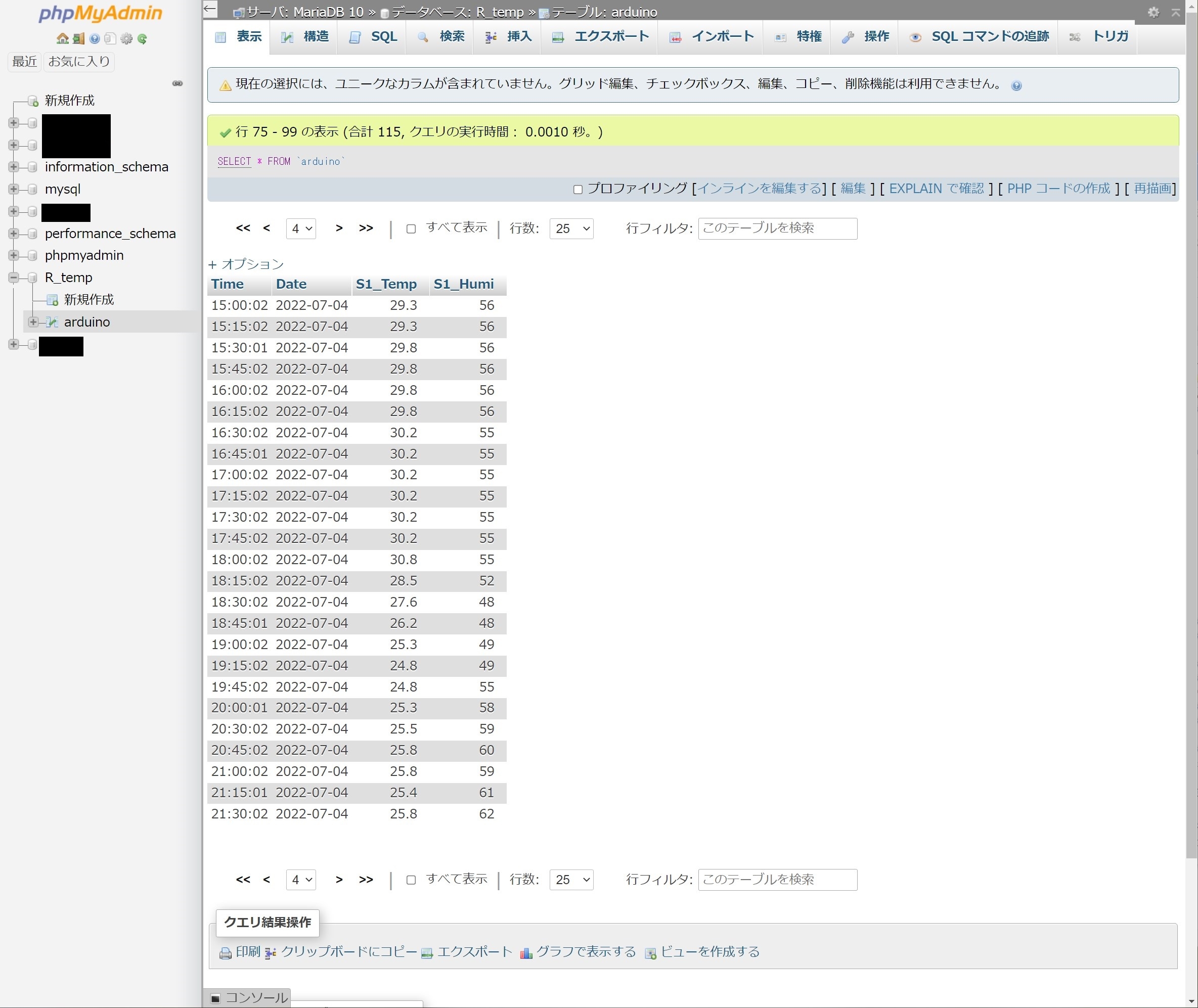Open the top page number dropdown
Viewport: 1198px width, 1008px height.
(x=301, y=228)
